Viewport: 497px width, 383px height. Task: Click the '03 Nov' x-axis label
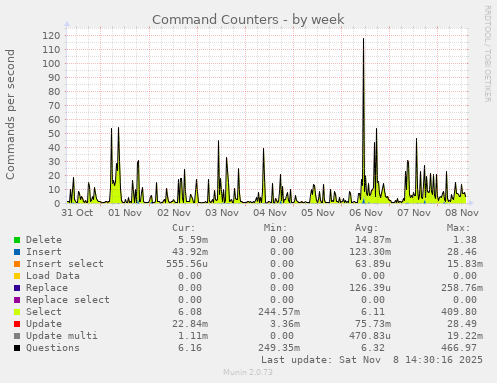222,213
